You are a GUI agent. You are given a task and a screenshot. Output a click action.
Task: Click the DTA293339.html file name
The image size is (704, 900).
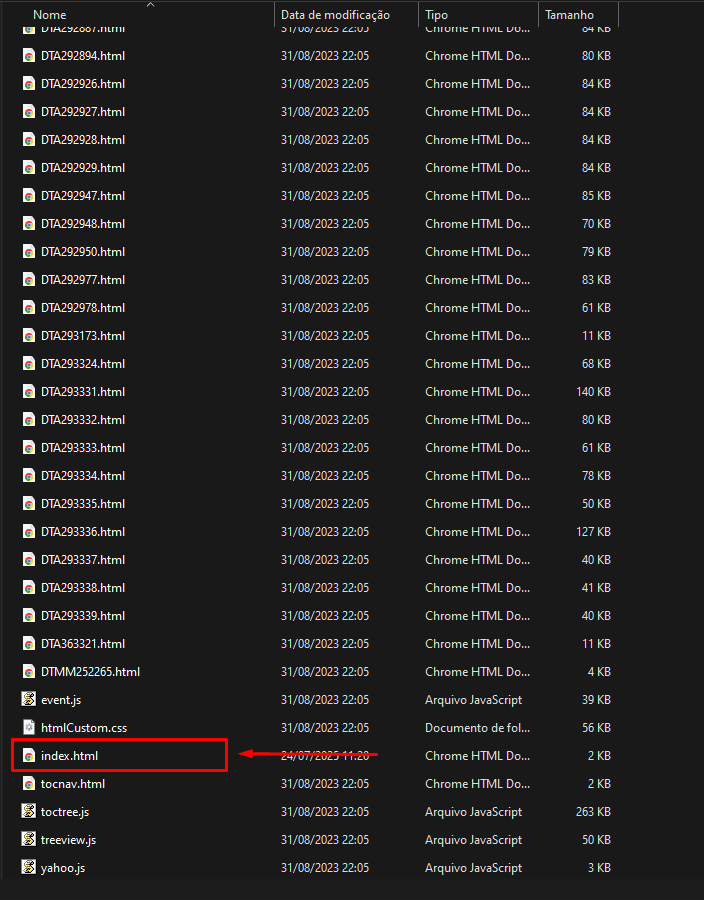(83, 616)
